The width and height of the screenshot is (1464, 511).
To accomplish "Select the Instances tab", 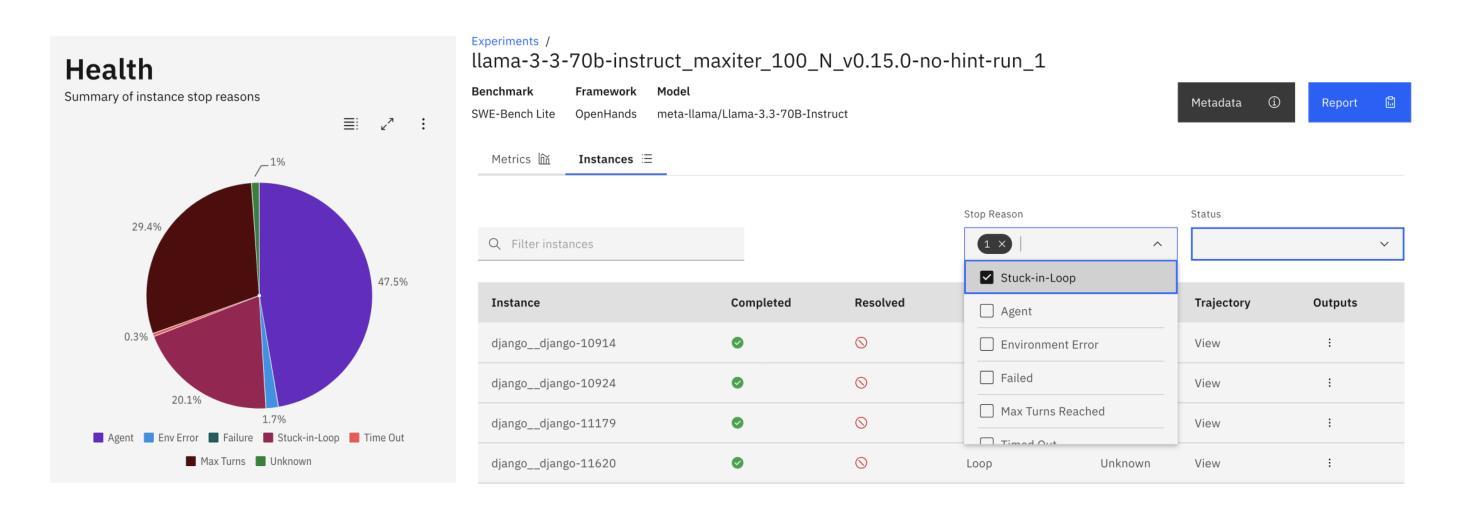I will coord(615,159).
